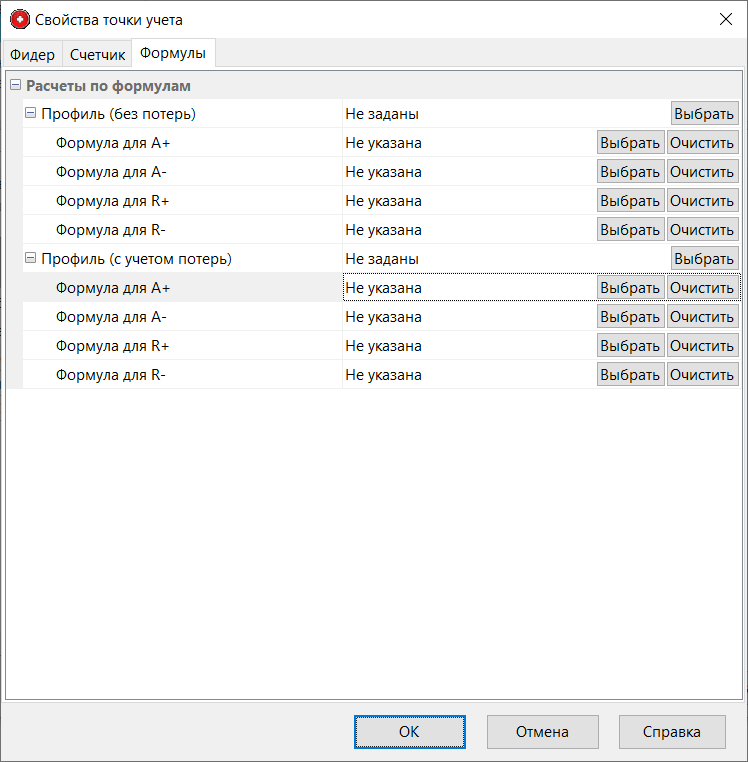Cancel changes with the Отмена button
748x762 pixels.
[x=542, y=731]
